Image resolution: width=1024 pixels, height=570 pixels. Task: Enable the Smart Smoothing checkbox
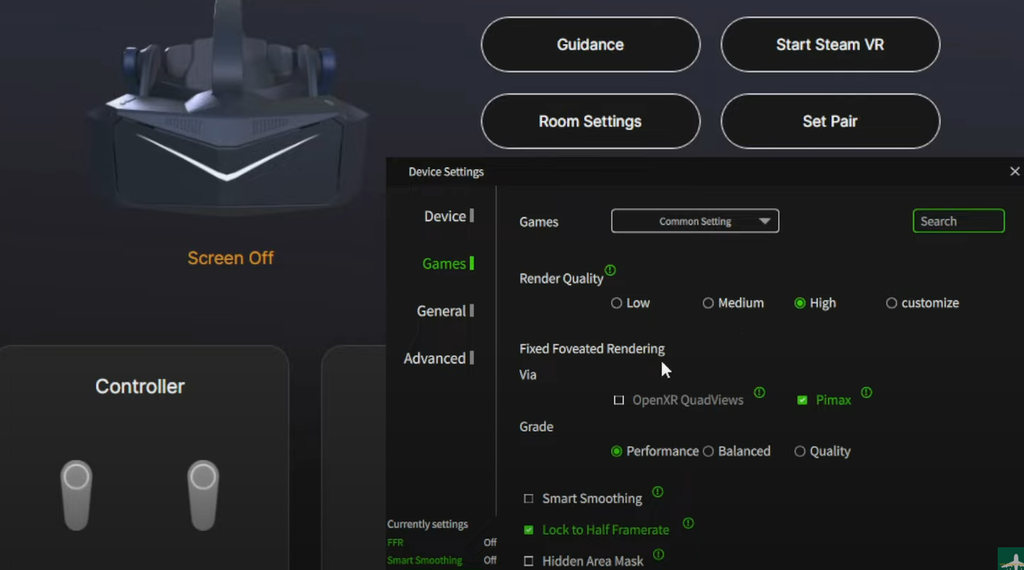tap(529, 499)
